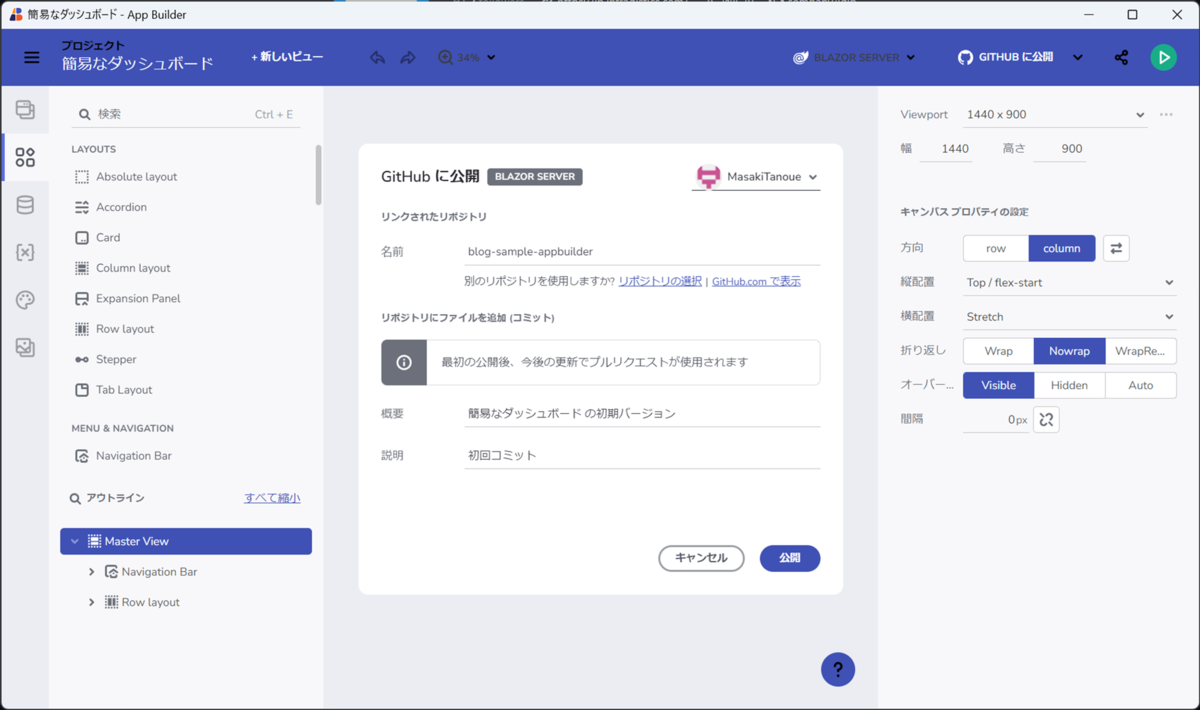
Task: Open the theme palette sidebar icon
Action: click(25, 300)
